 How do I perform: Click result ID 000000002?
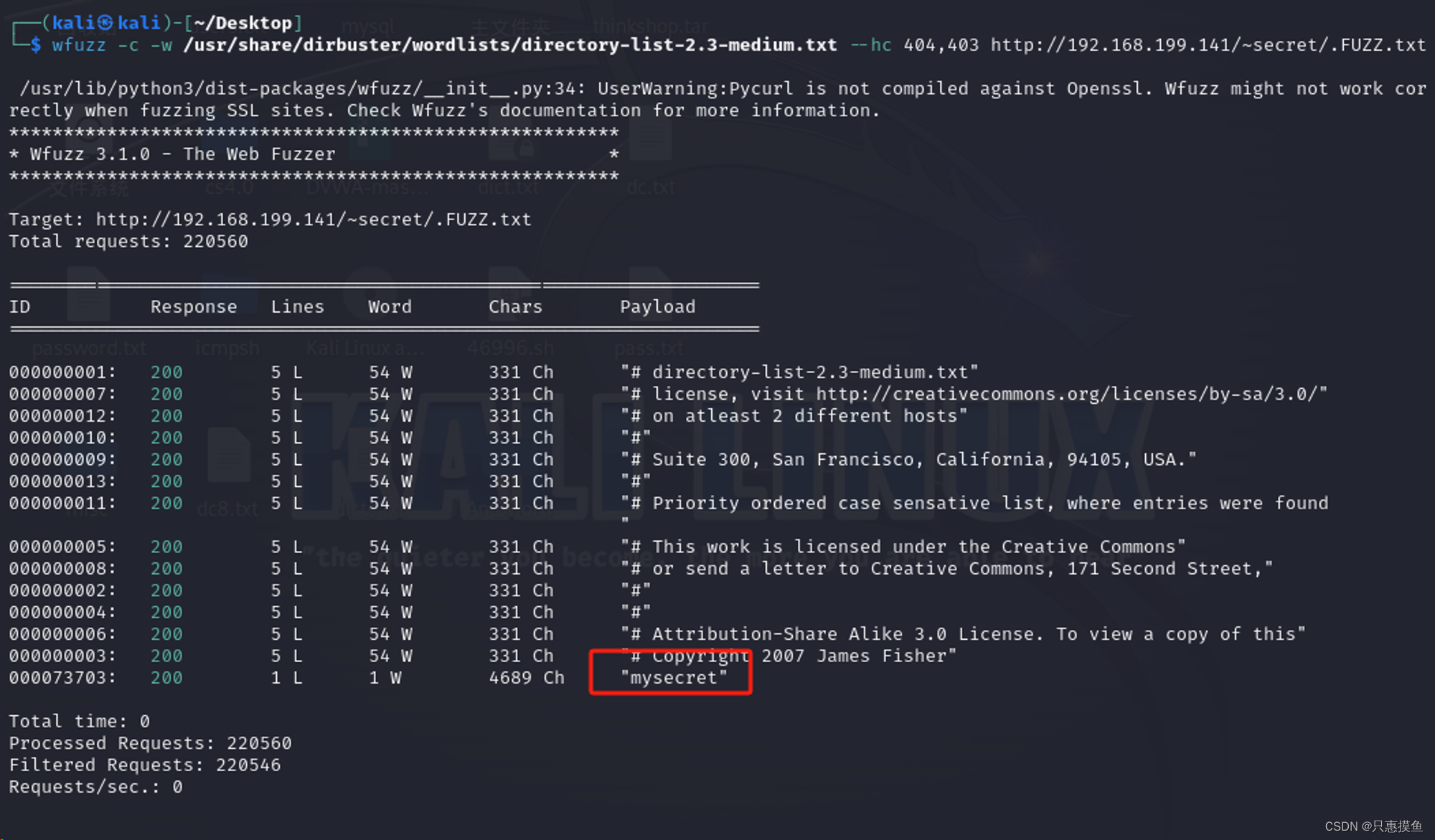click(x=62, y=590)
